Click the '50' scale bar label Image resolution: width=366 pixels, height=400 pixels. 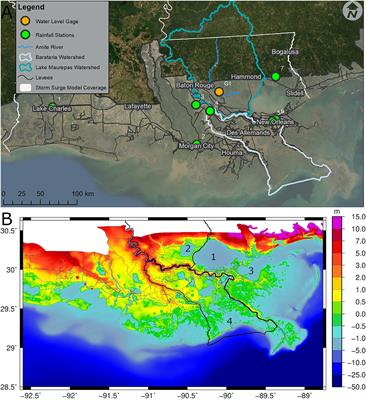(40, 193)
